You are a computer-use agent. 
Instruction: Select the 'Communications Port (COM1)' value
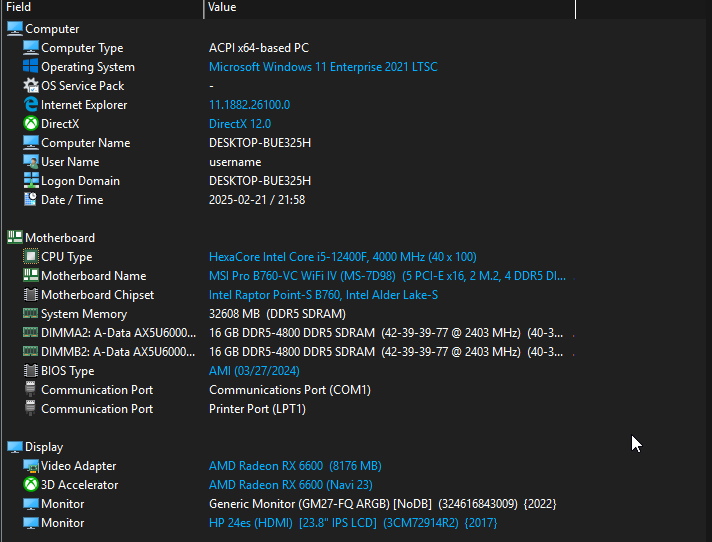point(290,389)
